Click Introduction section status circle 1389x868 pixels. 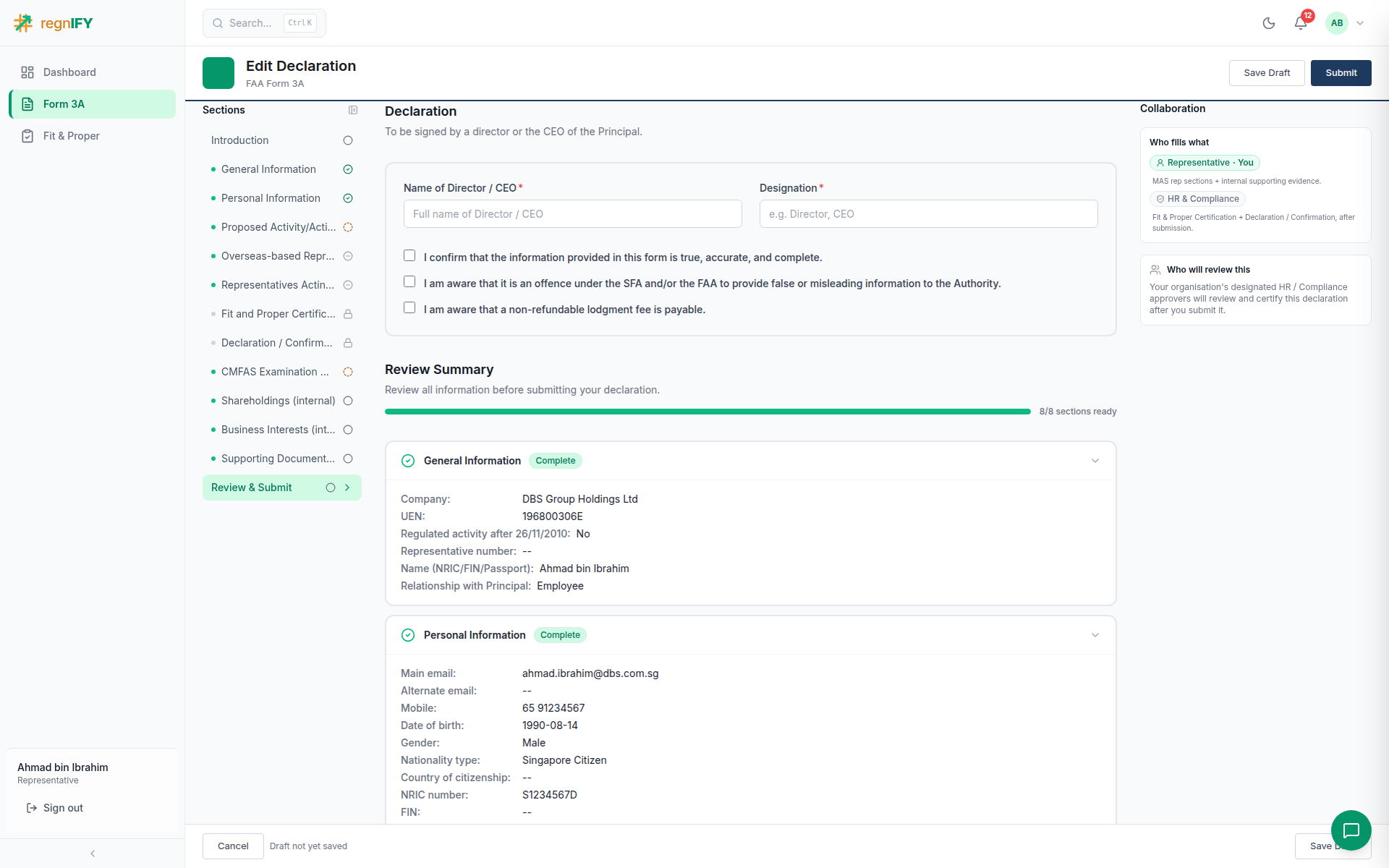click(x=348, y=140)
